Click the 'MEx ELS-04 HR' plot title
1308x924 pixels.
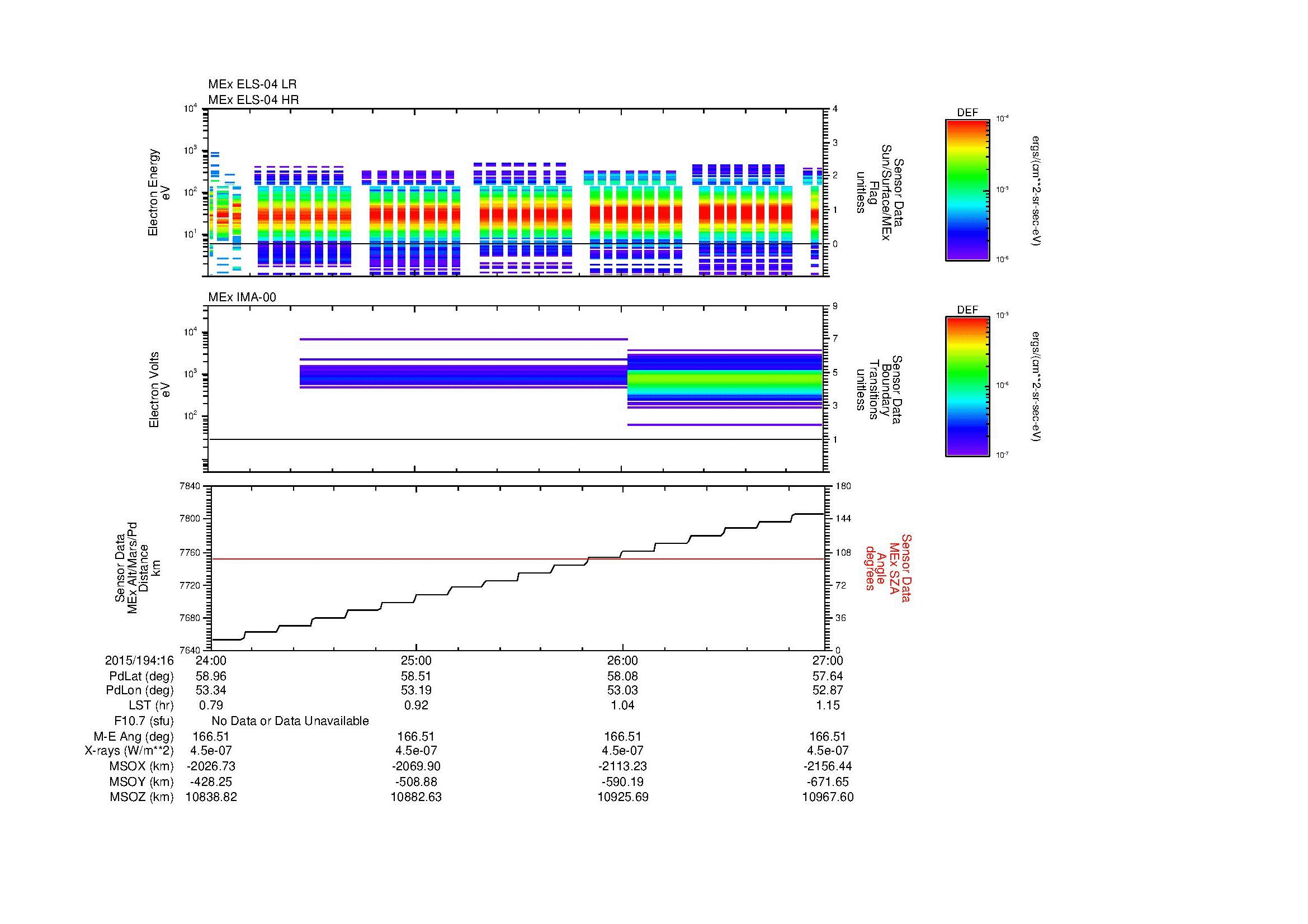(x=253, y=99)
